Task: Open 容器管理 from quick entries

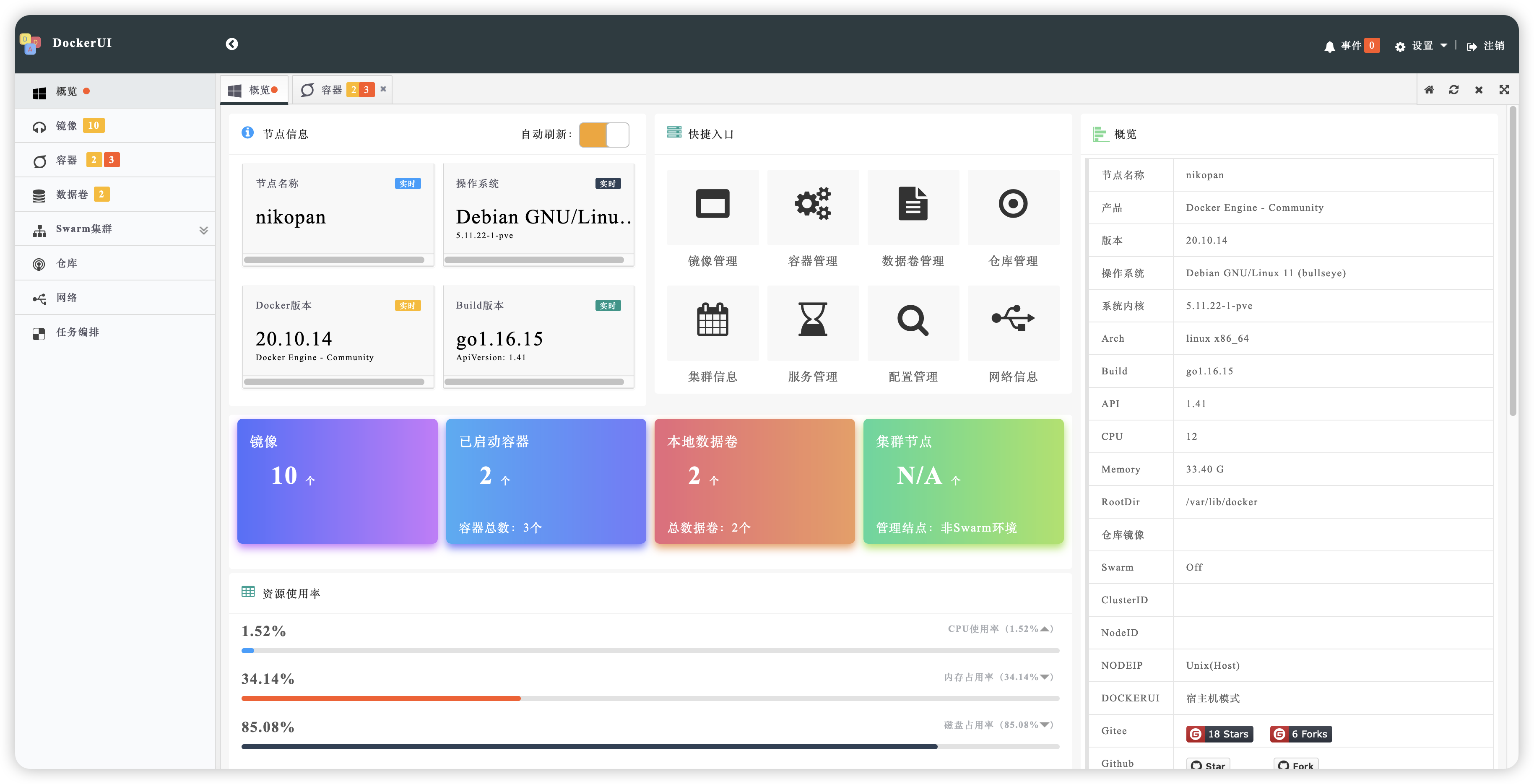Action: click(x=813, y=207)
